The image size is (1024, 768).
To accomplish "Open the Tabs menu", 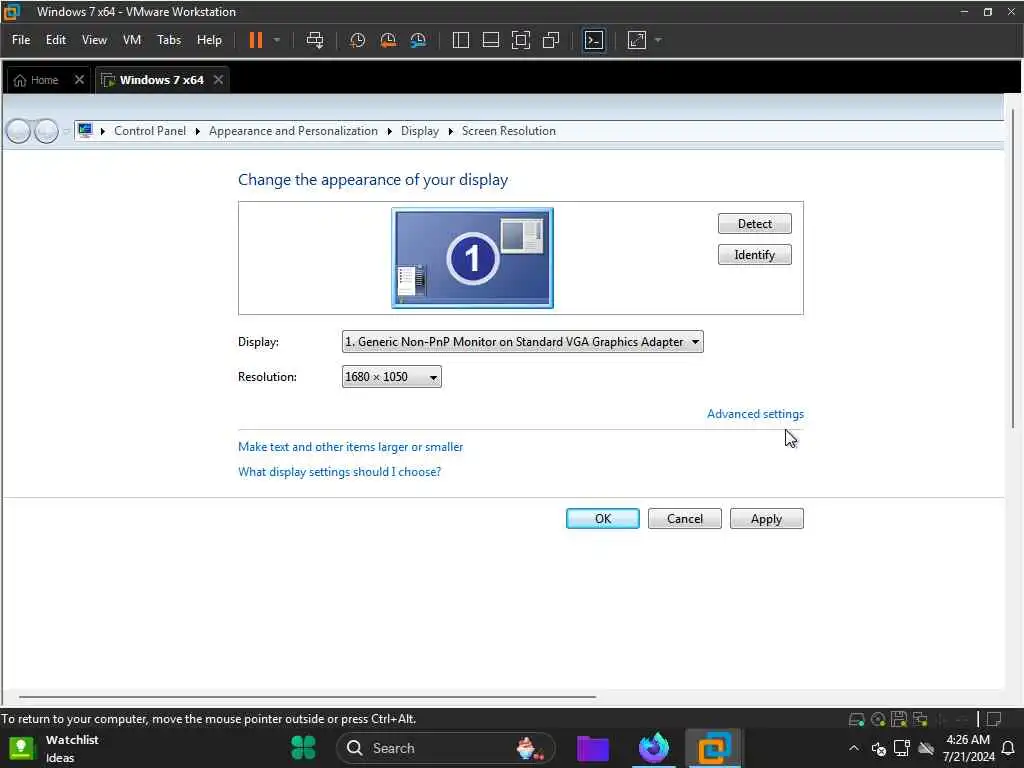I will point(169,40).
